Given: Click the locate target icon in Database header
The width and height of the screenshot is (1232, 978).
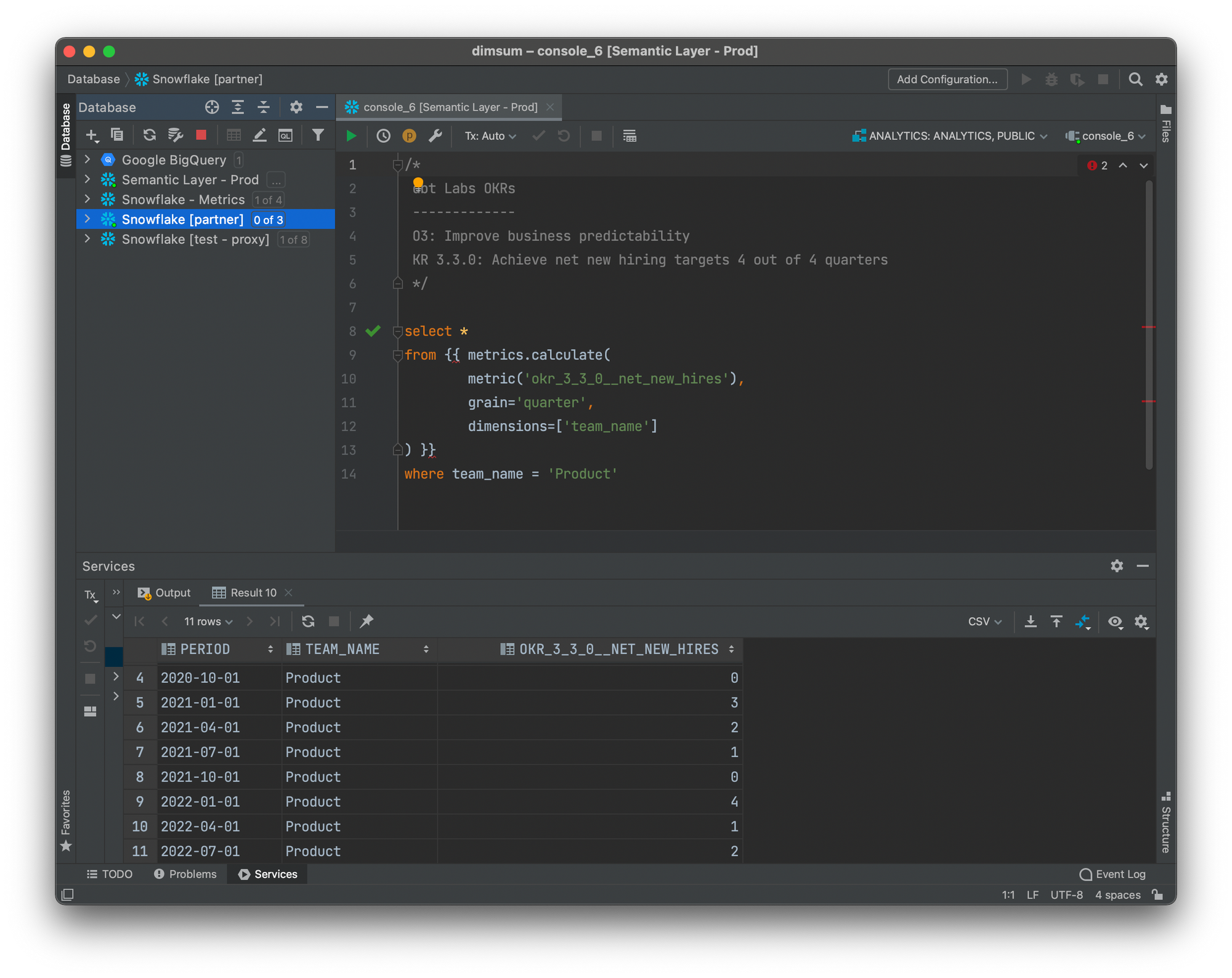Looking at the screenshot, I should (x=212, y=107).
